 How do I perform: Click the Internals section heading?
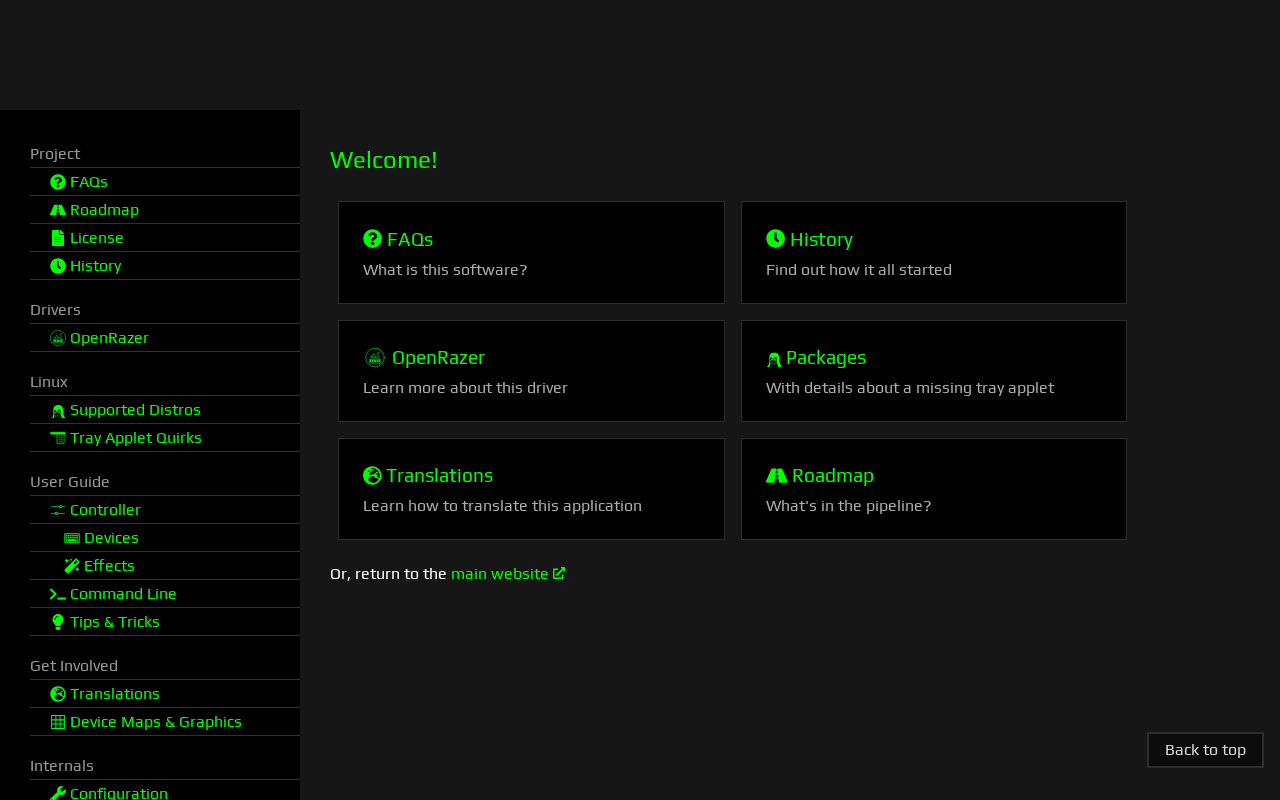pos(62,766)
